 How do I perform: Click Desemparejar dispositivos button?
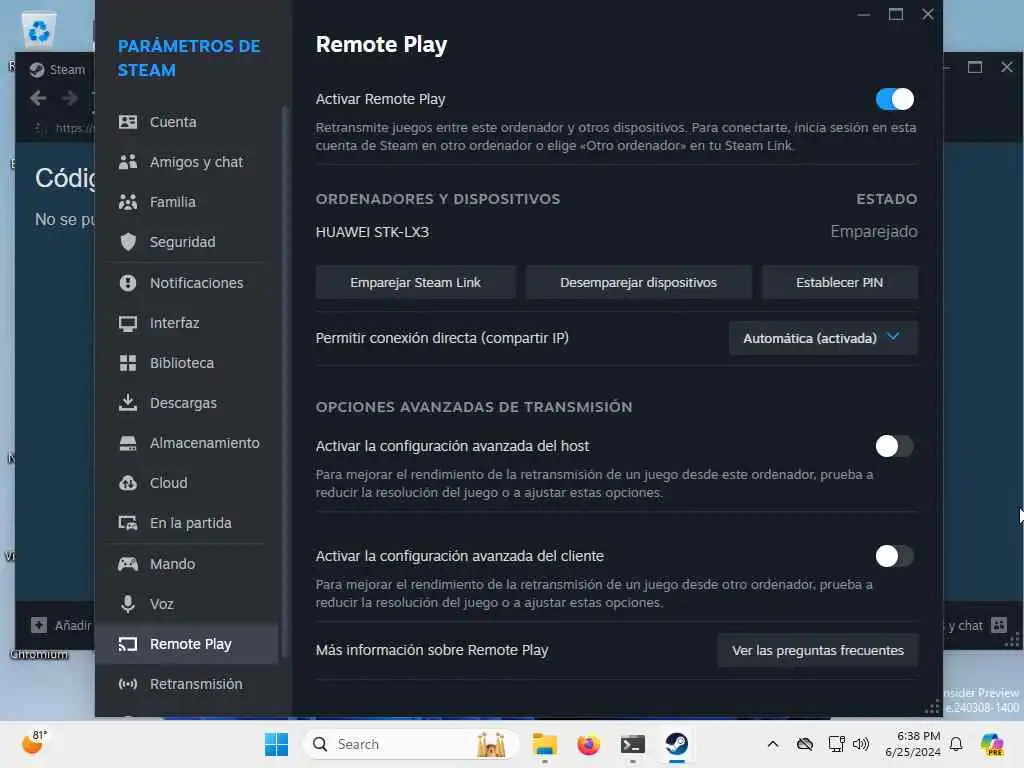tap(638, 282)
